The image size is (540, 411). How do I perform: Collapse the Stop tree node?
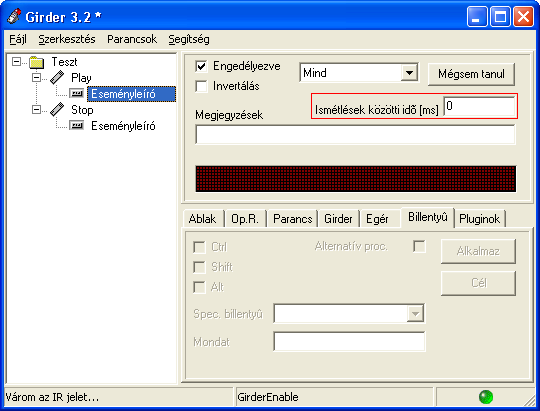pyautogui.click(x=36, y=110)
